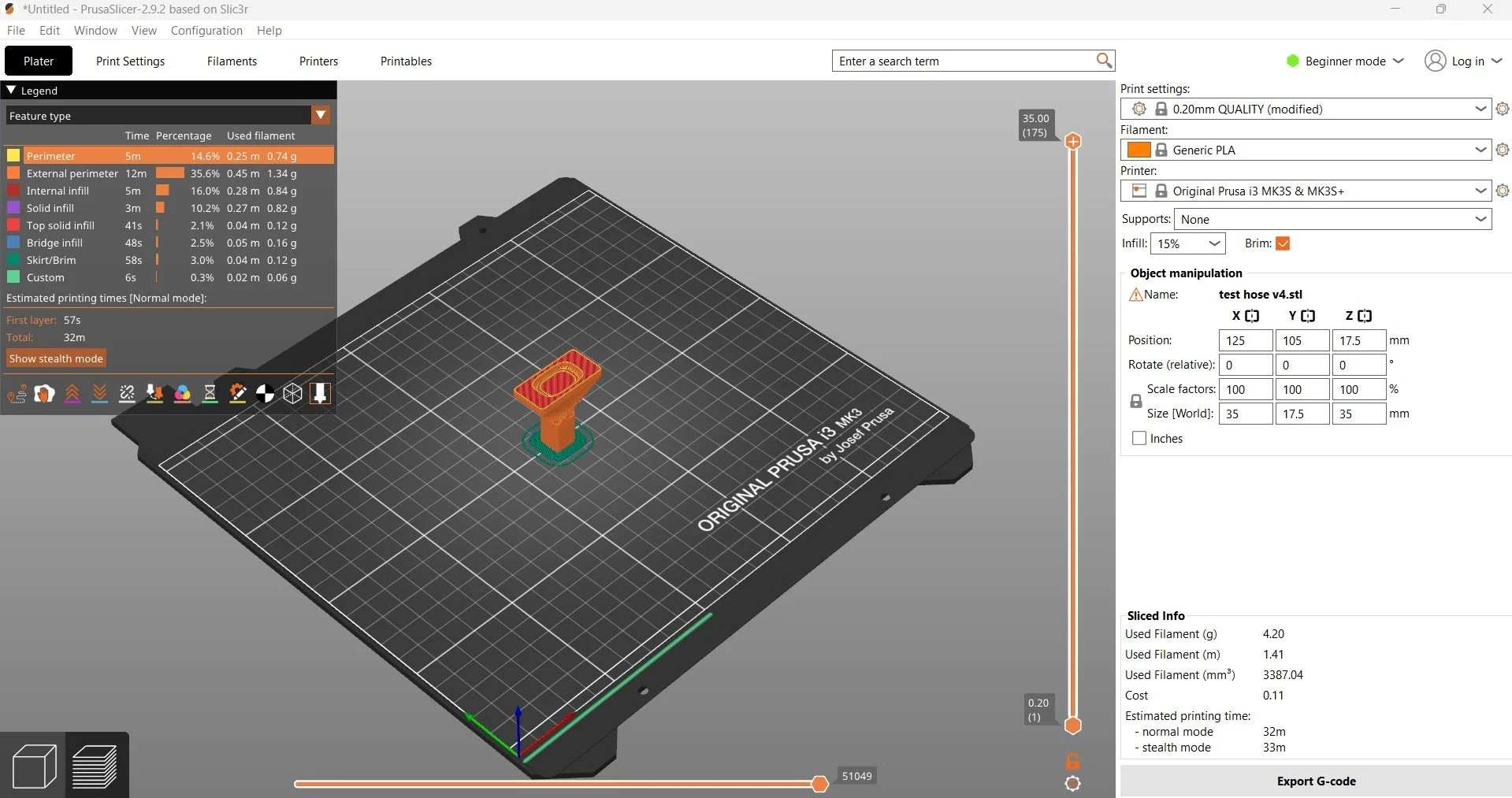
Task: Open Generic PLA filament dropdown
Action: (x=1306, y=150)
